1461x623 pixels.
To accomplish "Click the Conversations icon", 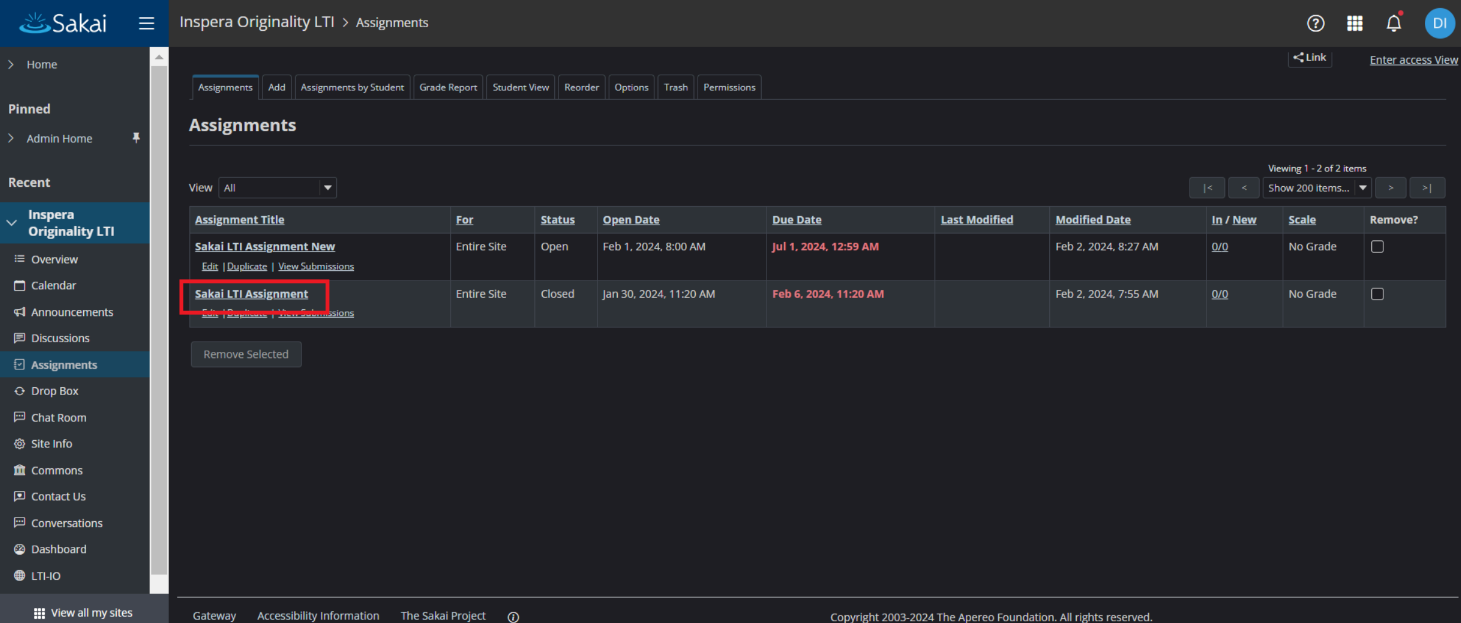I will click(19, 523).
